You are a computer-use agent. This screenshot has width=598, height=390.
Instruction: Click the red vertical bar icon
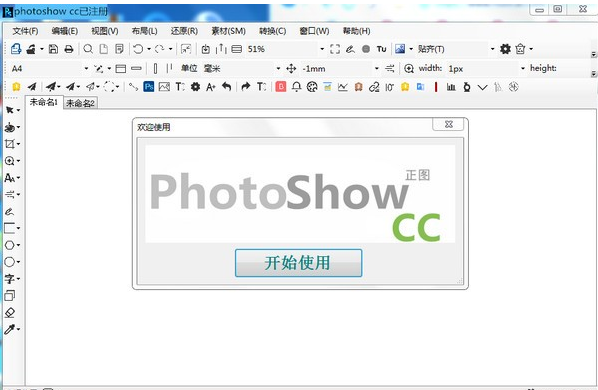pyautogui.click(x=436, y=87)
